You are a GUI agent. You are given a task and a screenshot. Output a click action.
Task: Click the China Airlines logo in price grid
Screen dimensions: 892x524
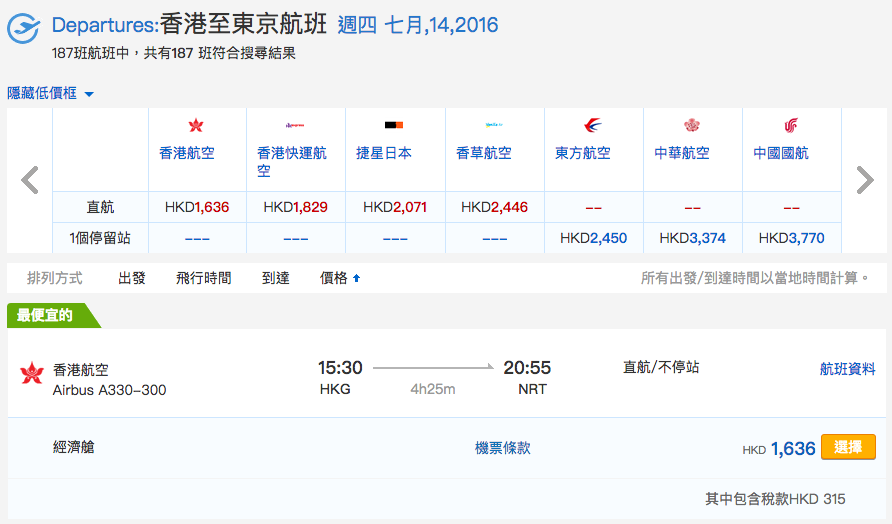[692, 125]
